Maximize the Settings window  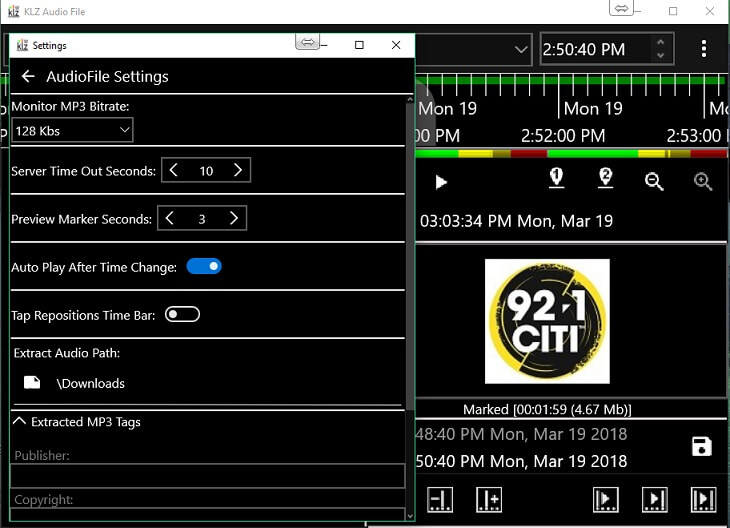[x=359, y=45]
